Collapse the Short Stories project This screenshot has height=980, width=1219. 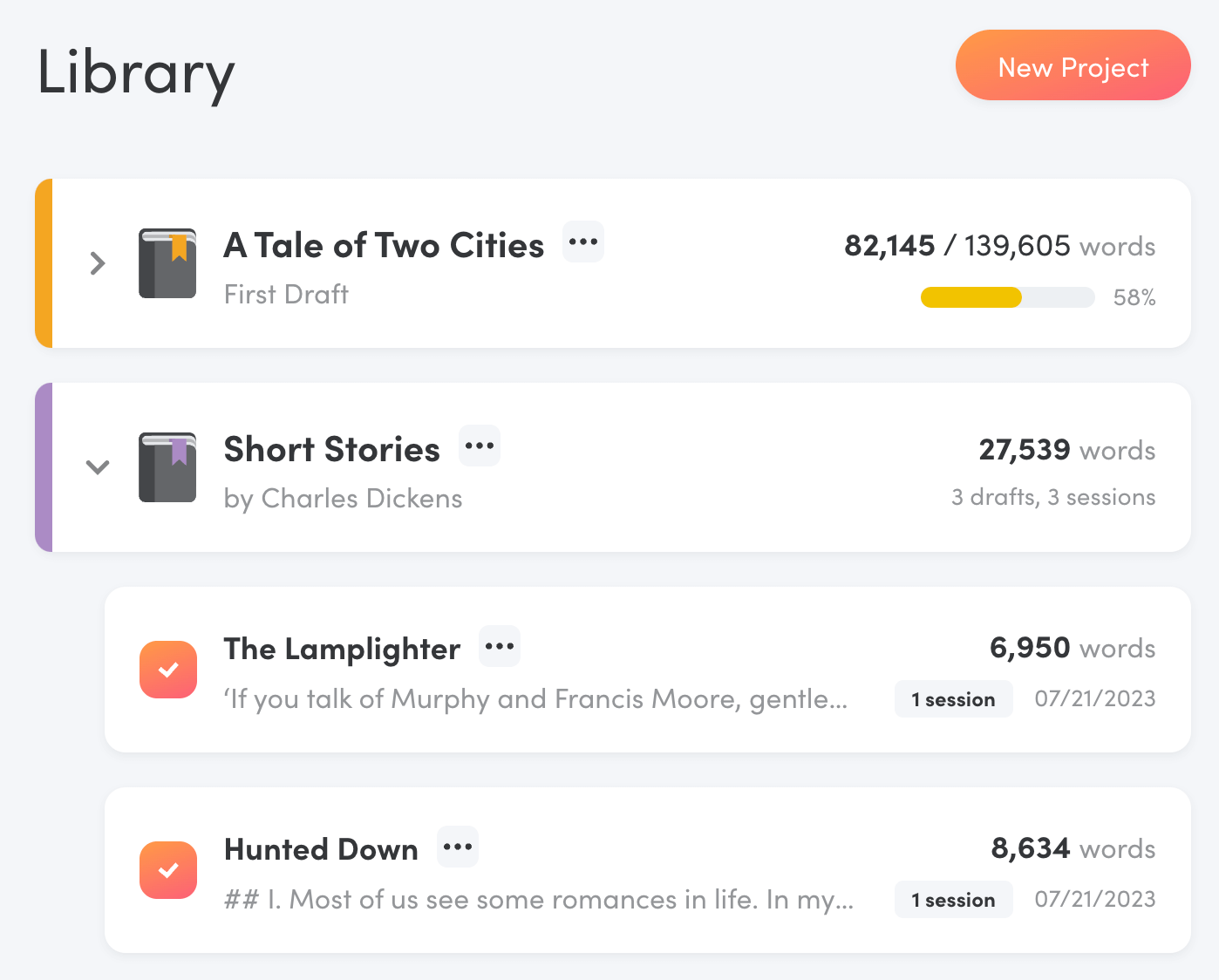(x=98, y=467)
